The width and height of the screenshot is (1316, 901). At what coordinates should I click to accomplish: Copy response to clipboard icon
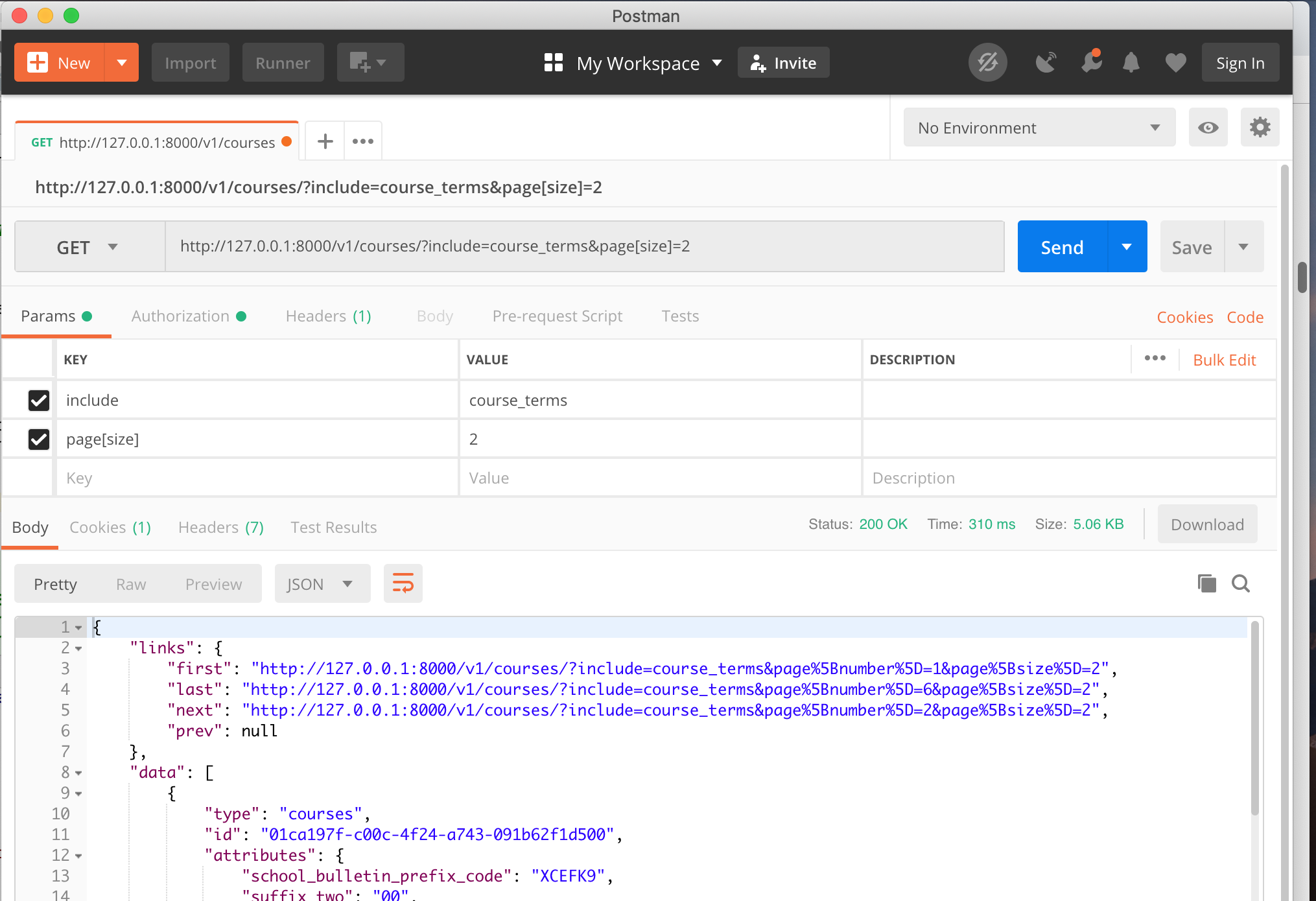(1206, 583)
